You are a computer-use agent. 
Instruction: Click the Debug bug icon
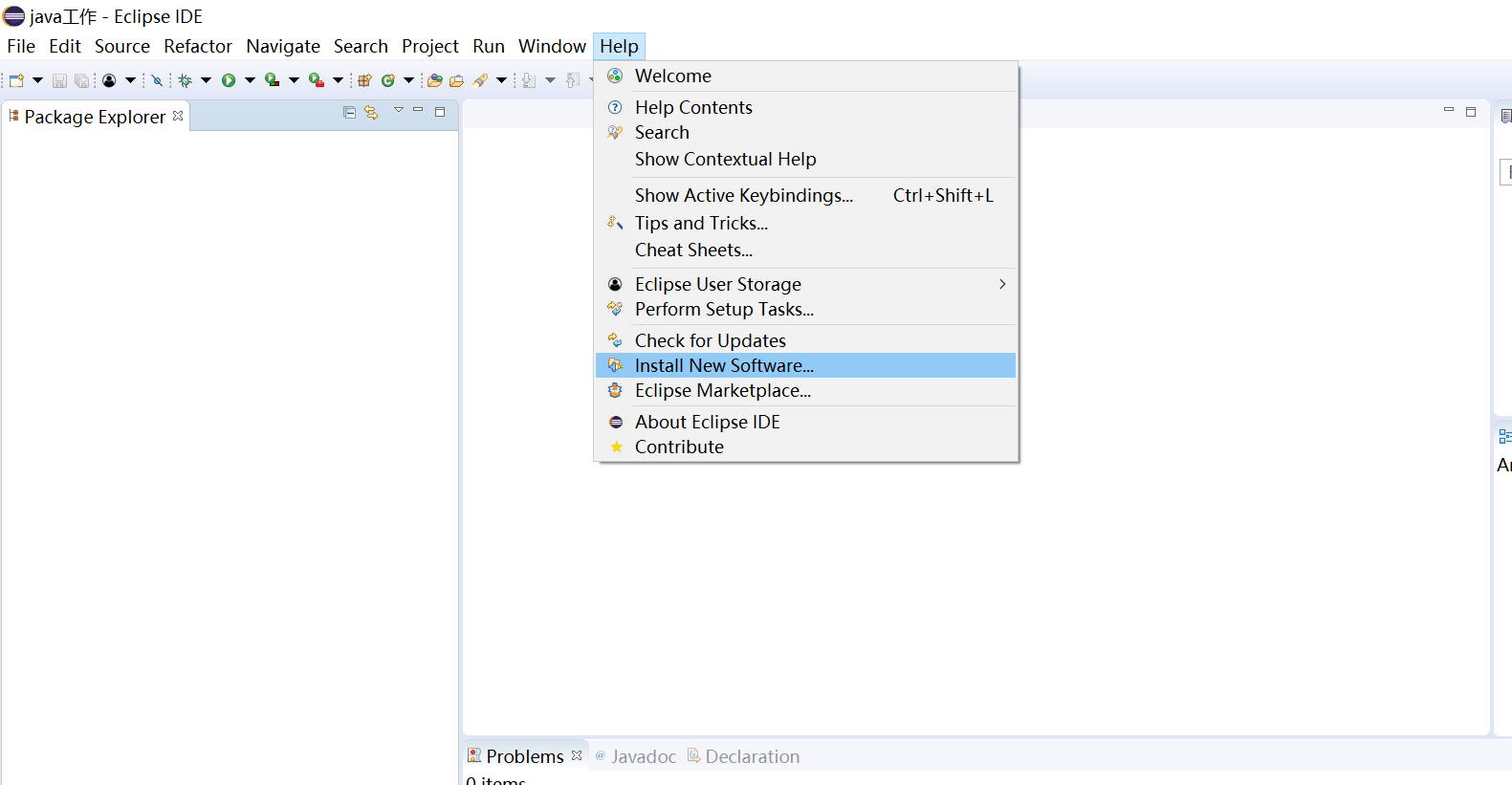pos(185,80)
